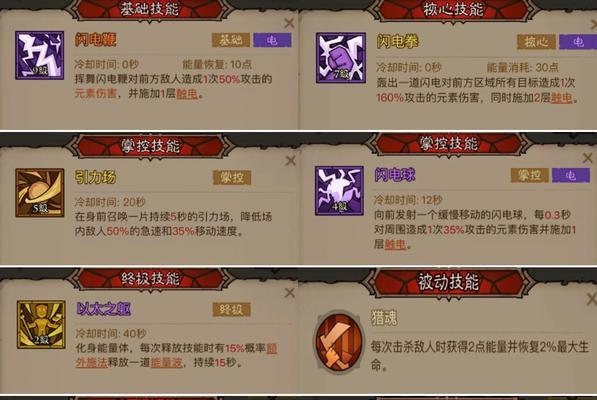Click the 核心 tag next to 闪电拳
597x400 pixels.
click(x=536, y=42)
